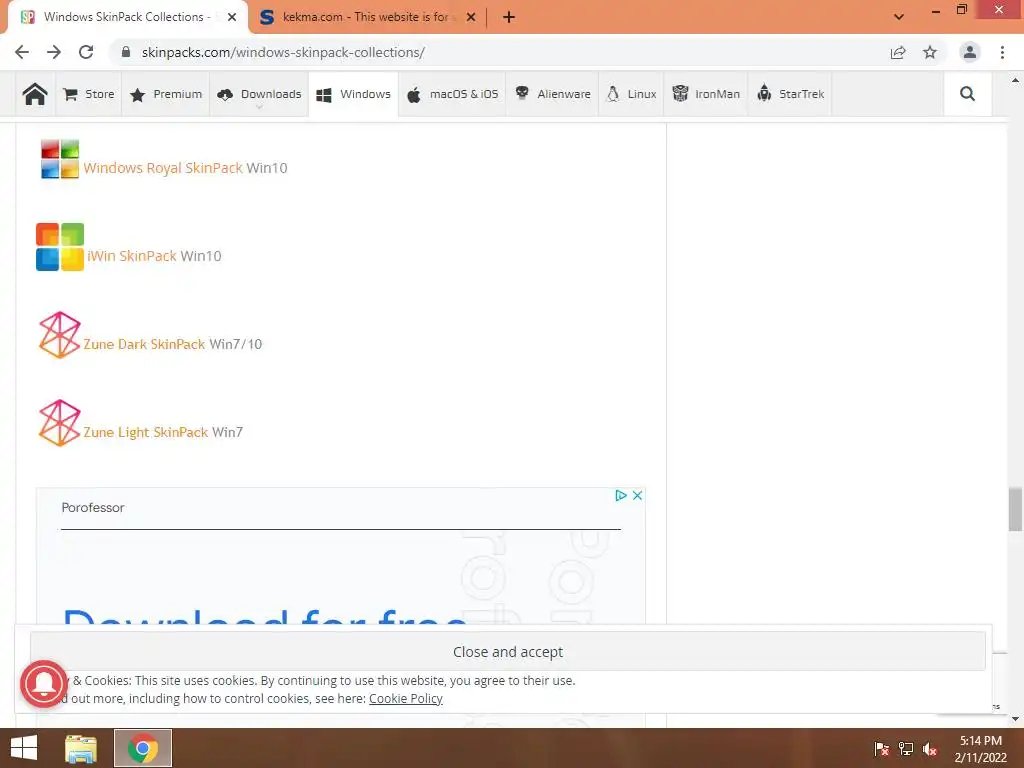Image resolution: width=1024 pixels, height=768 pixels.
Task: Click the red notification bell icon
Action: click(x=44, y=684)
